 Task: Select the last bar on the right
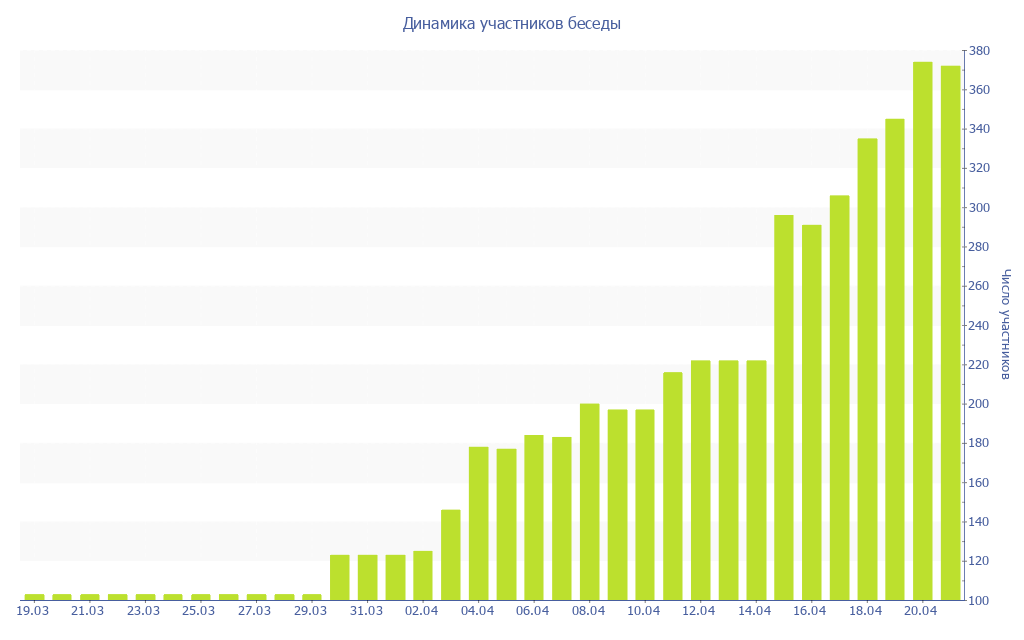click(x=950, y=333)
